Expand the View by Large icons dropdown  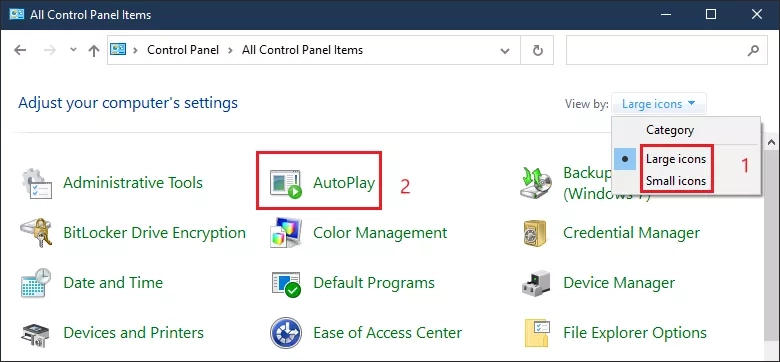point(658,104)
